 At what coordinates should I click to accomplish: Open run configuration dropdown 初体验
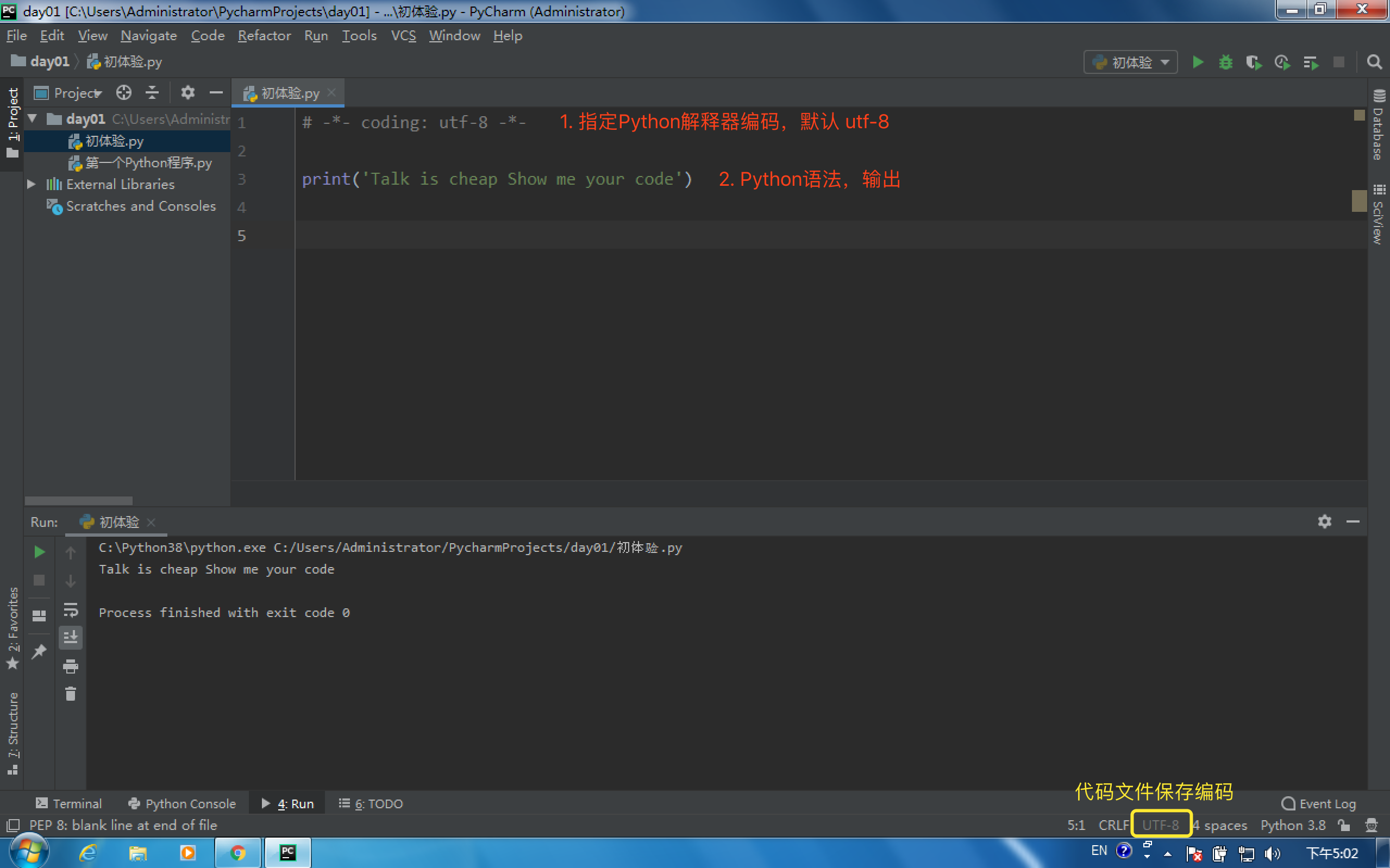pyautogui.click(x=1130, y=62)
